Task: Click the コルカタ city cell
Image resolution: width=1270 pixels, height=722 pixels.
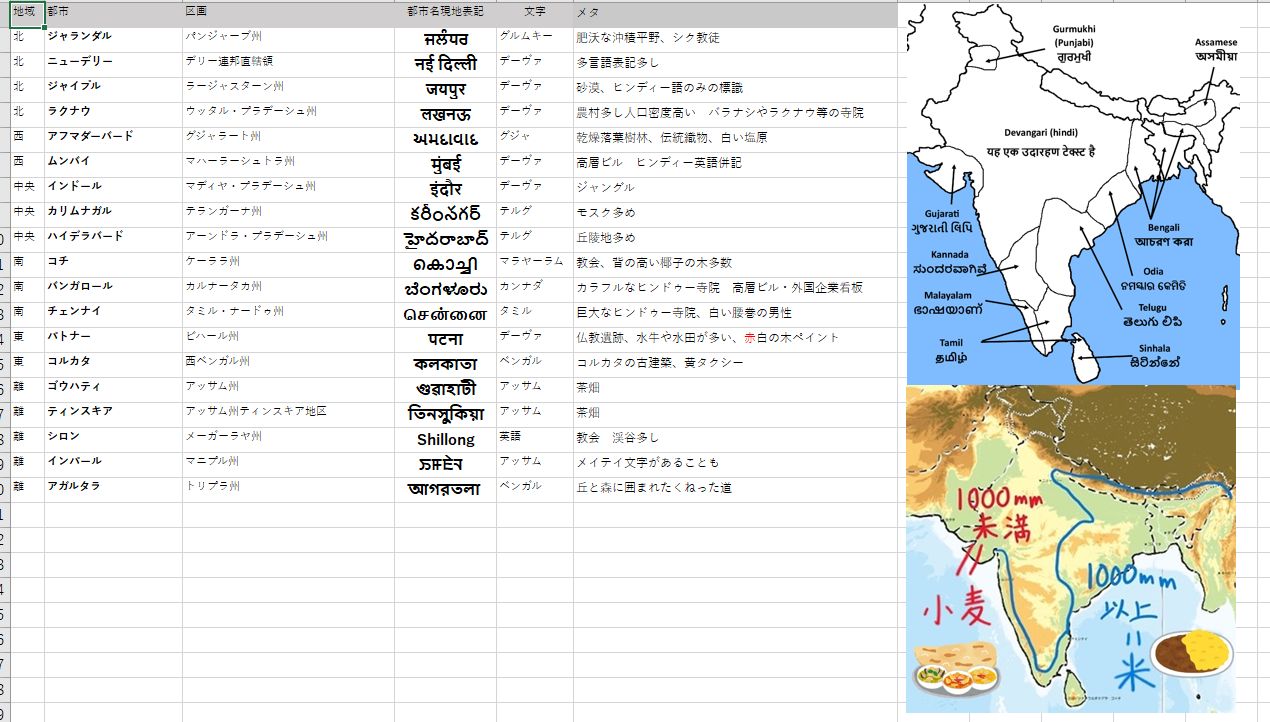Action: [113, 364]
